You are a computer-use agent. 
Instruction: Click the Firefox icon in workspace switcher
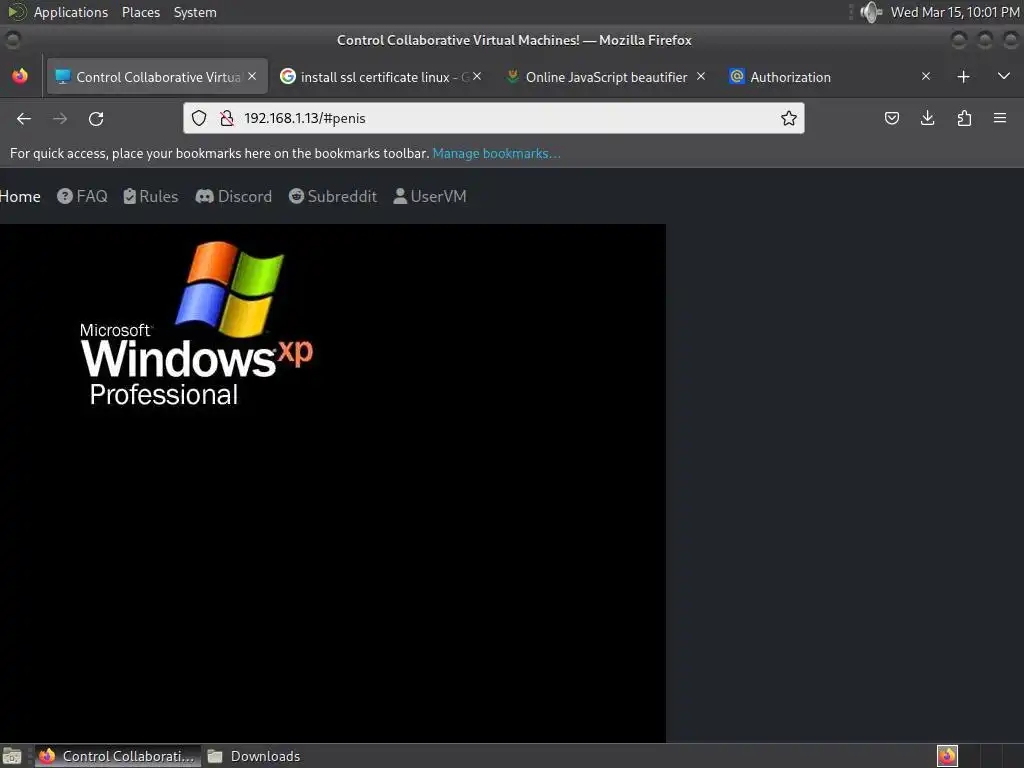click(947, 756)
